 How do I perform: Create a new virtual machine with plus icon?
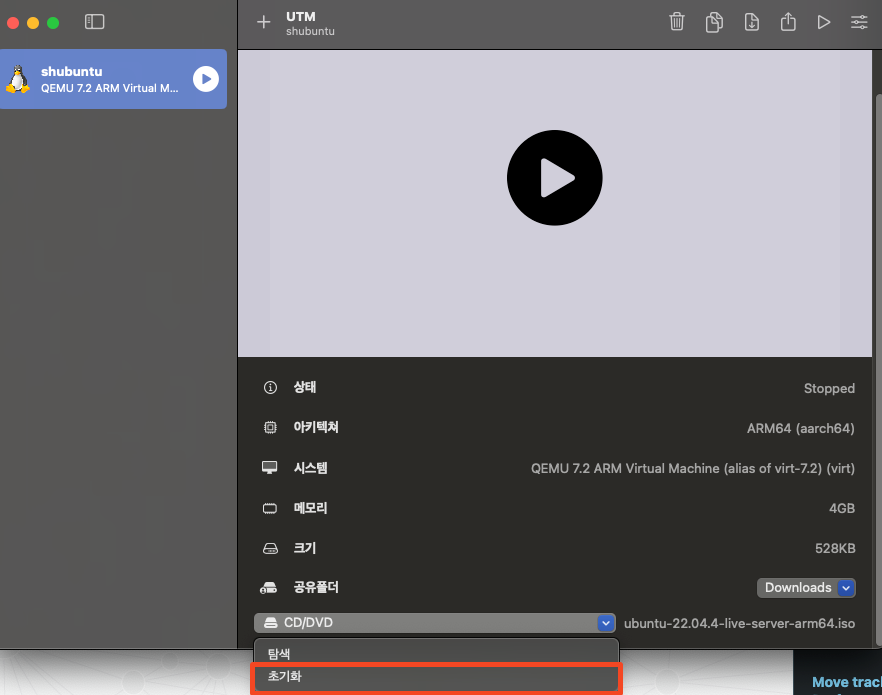[x=263, y=22]
